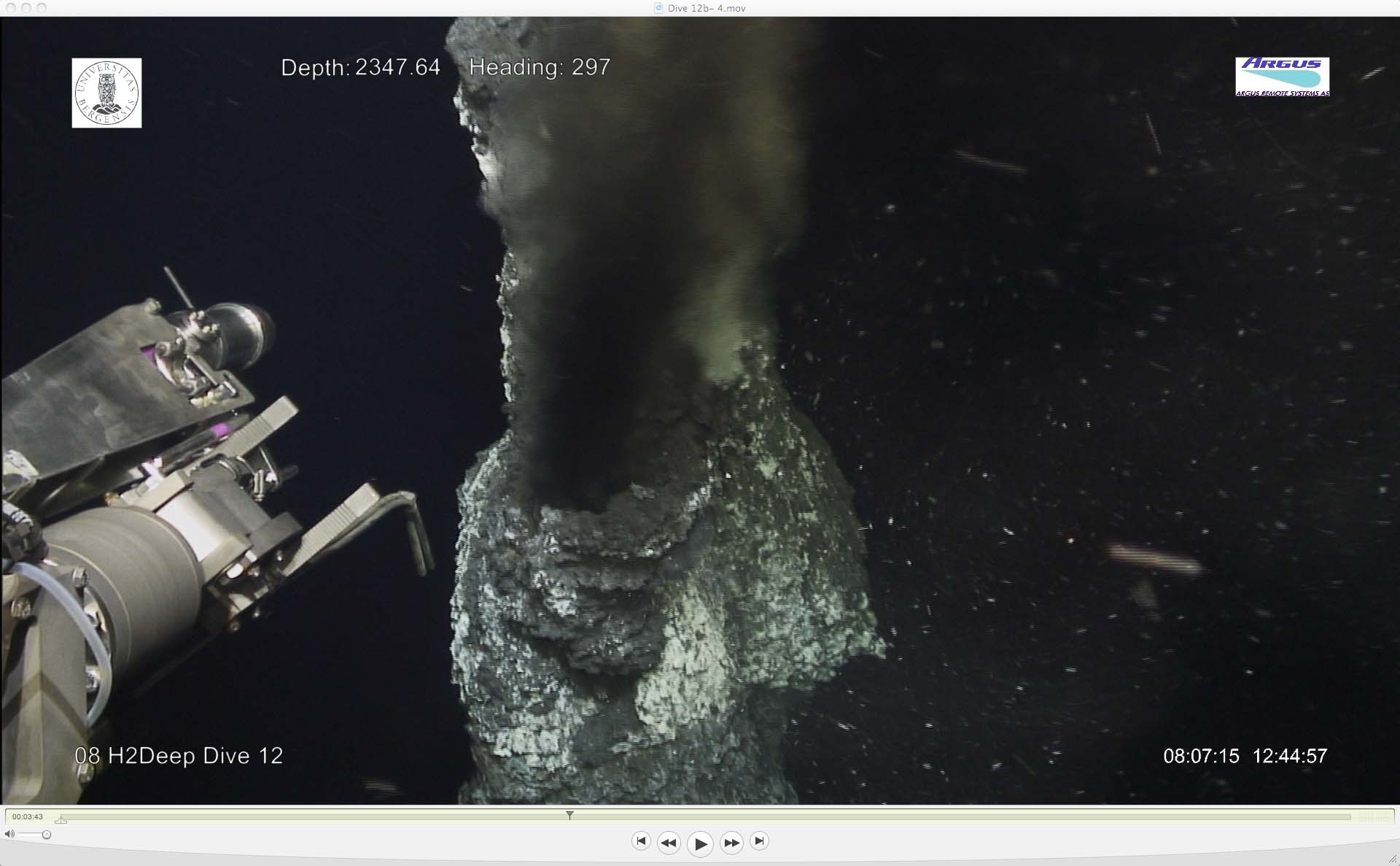The width and height of the screenshot is (1400, 866).
Task: Click the black smoker chimney in video
Action: point(642,598)
